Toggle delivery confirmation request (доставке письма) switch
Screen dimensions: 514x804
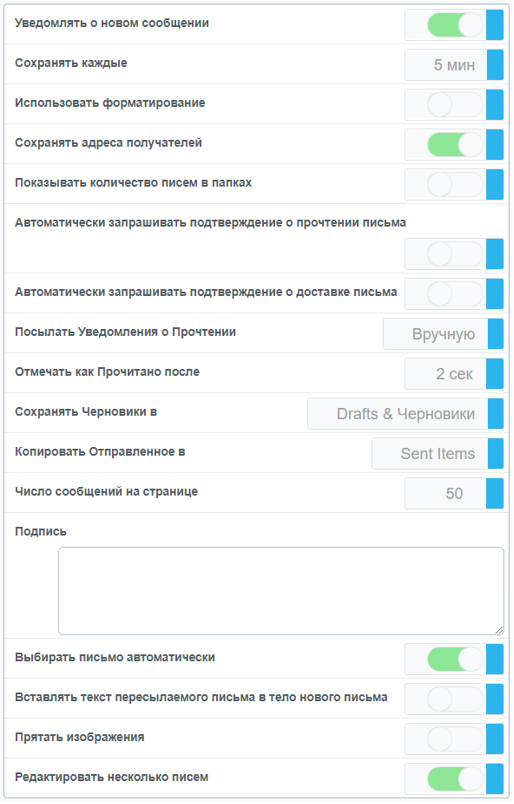(x=456, y=294)
